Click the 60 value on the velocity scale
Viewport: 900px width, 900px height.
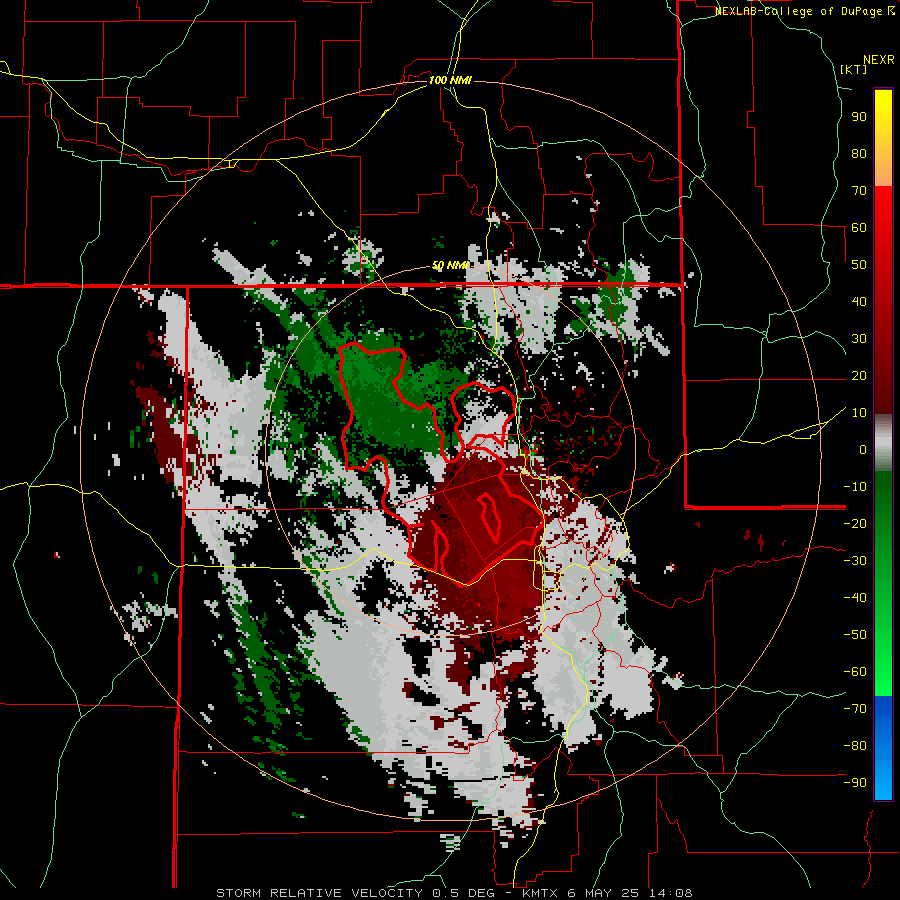point(859,227)
